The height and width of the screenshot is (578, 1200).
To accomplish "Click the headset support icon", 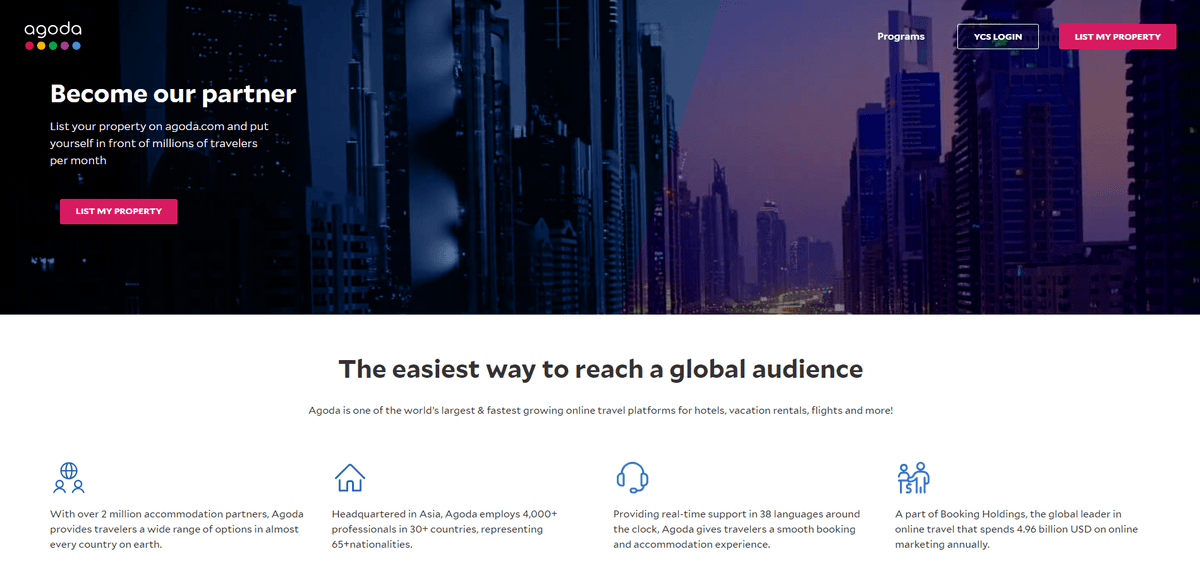I will point(632,477).
